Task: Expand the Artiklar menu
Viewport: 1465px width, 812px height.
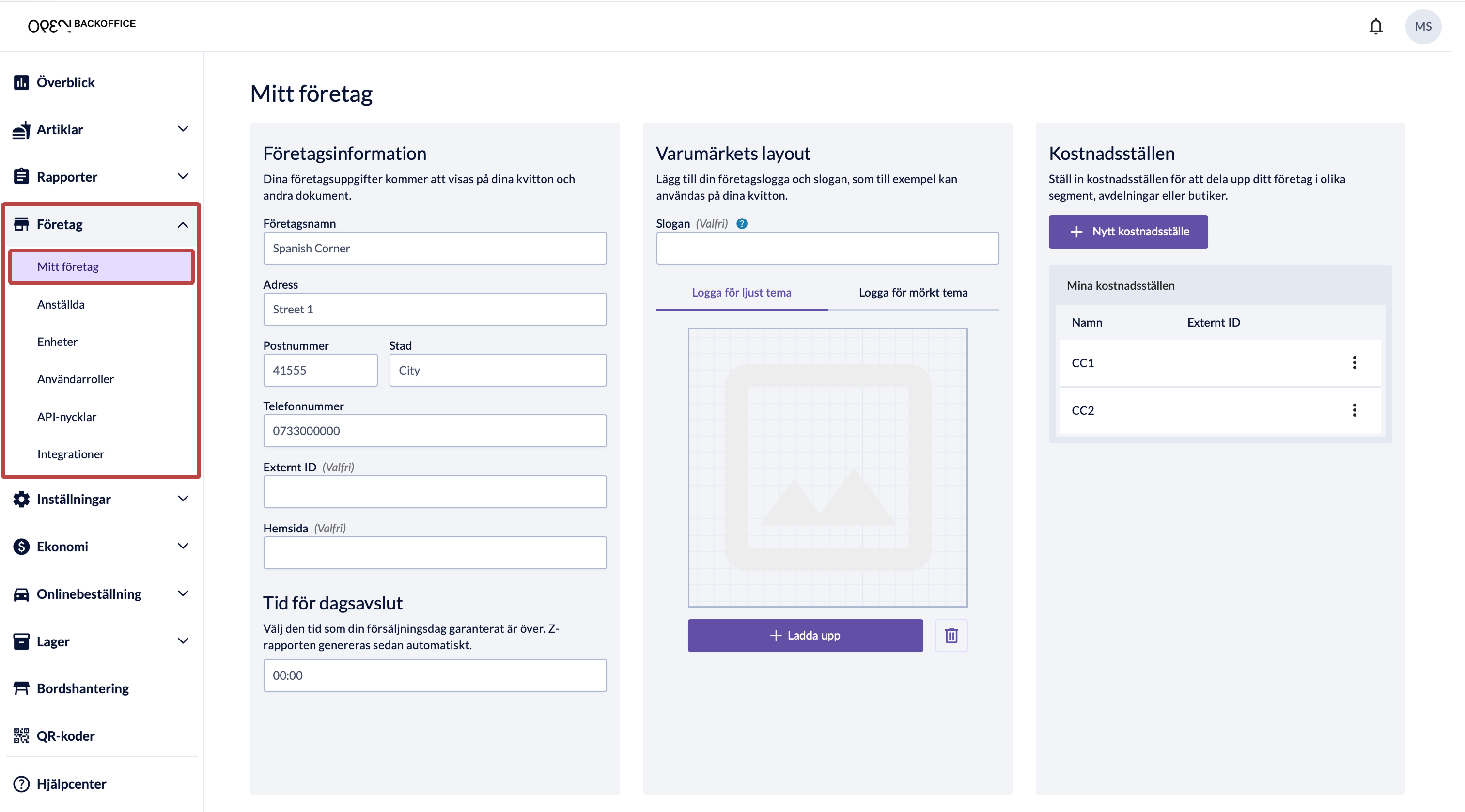Action: 183,129
